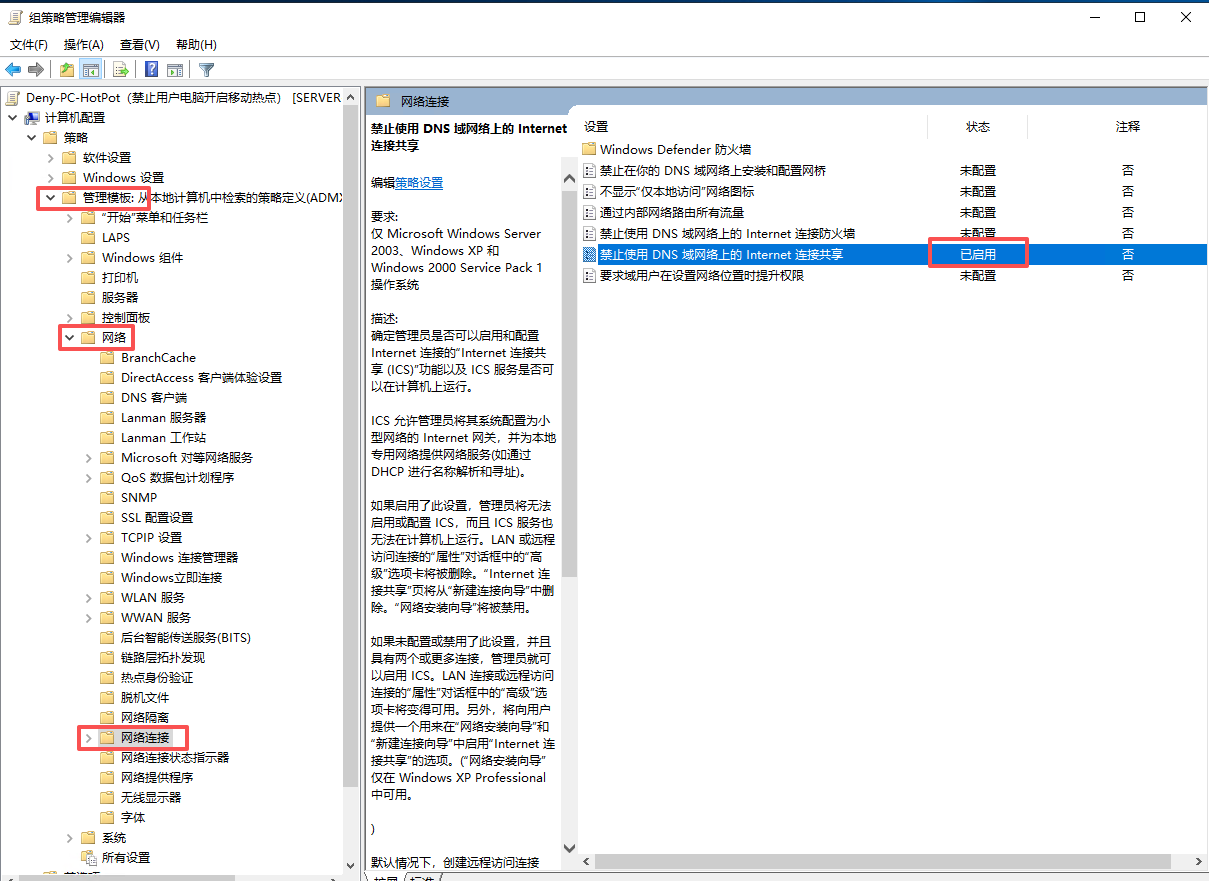Sort by the 注释 column header
Screen dimensions: 1209x881
coord(1128,127)
